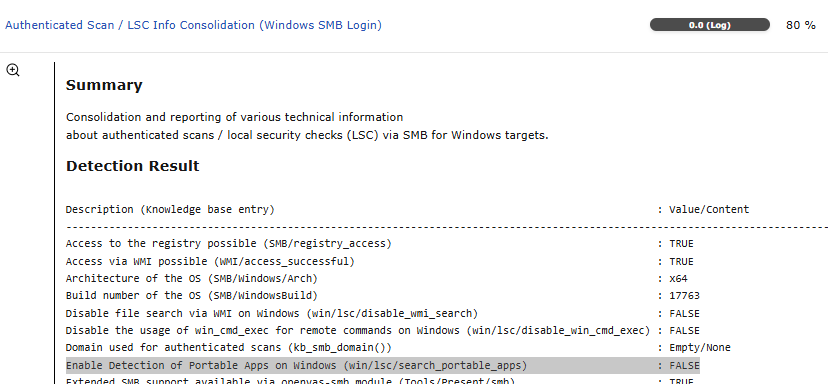Click the Empty/None domain value
Screen dimensions: 828x384
(x=700, y=348)
